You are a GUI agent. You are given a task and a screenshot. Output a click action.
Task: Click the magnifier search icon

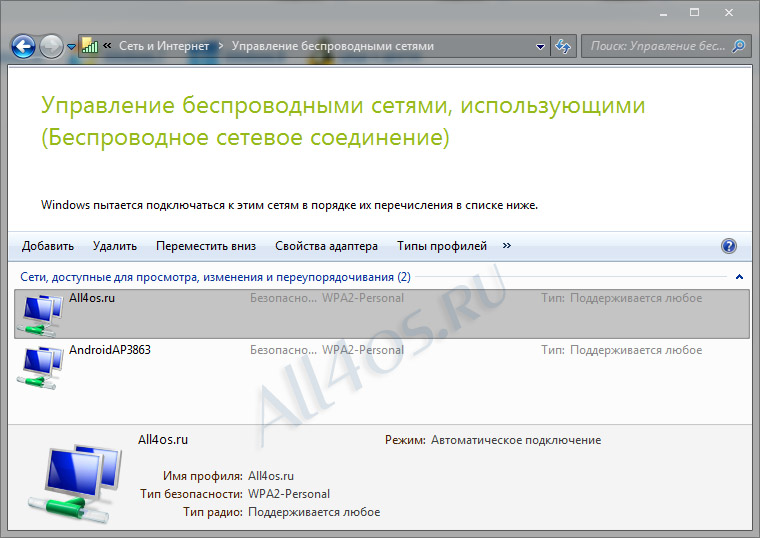[x=739, y=46]
